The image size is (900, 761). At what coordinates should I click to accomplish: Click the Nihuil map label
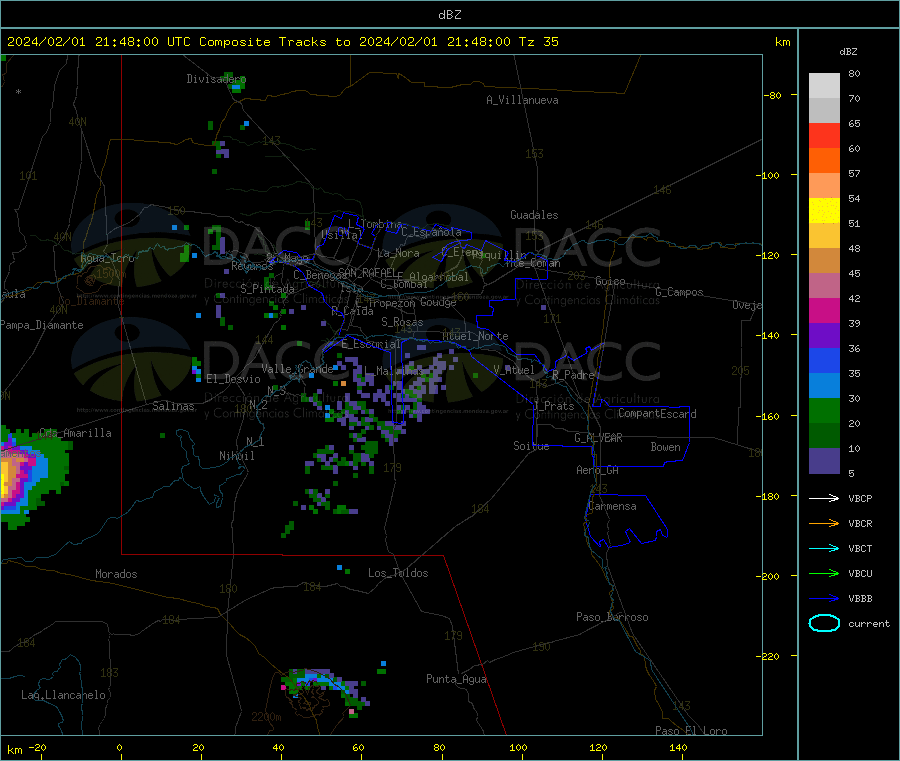point(236,456)
